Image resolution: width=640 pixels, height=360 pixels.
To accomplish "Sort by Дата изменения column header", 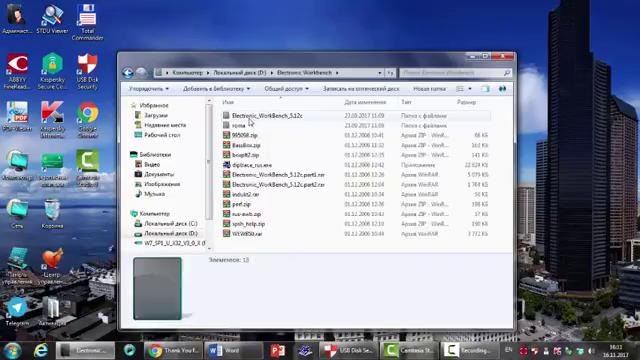I will point(365,102).
